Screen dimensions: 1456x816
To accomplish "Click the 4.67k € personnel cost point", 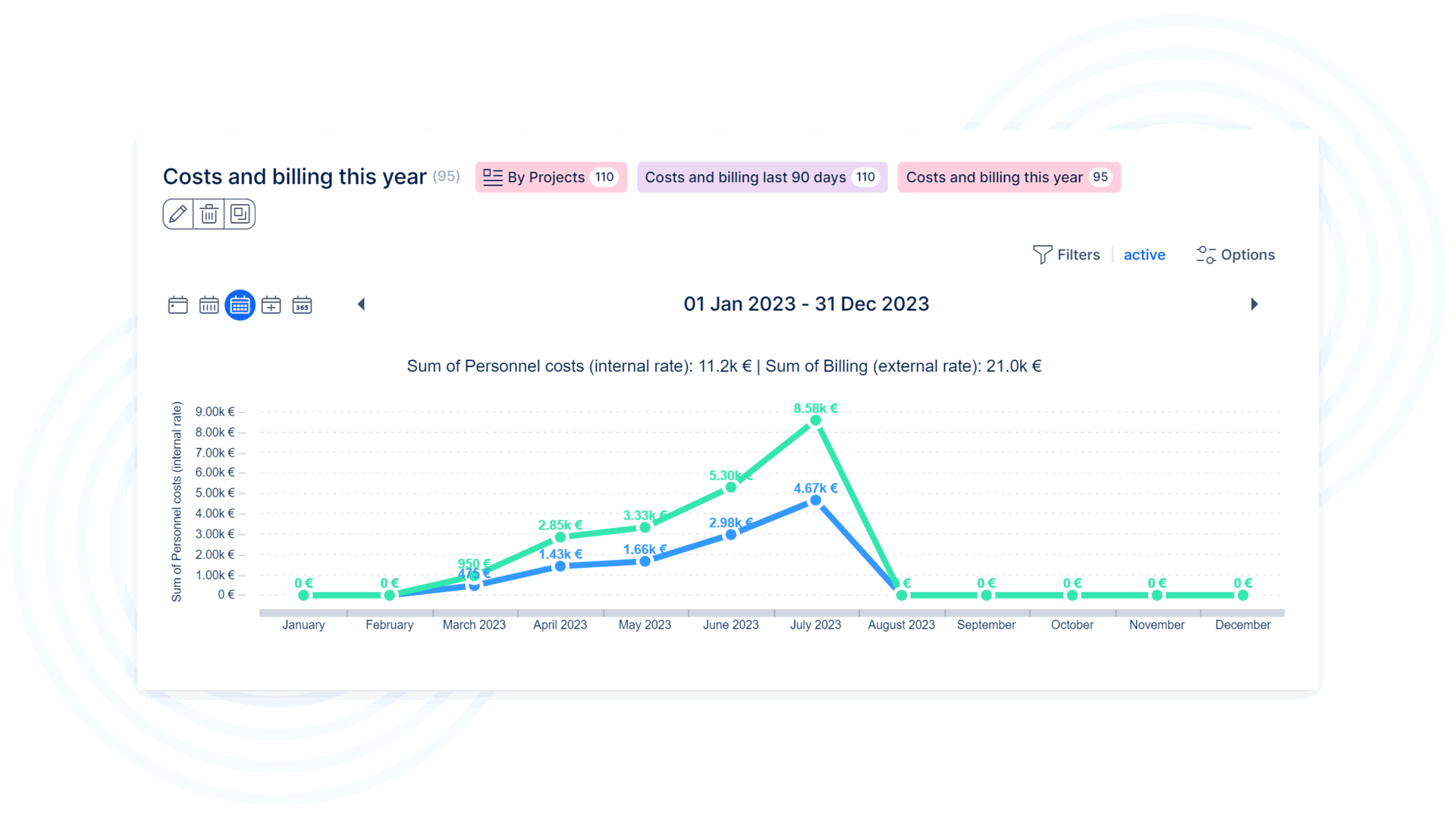I will (x=815, y=501).
